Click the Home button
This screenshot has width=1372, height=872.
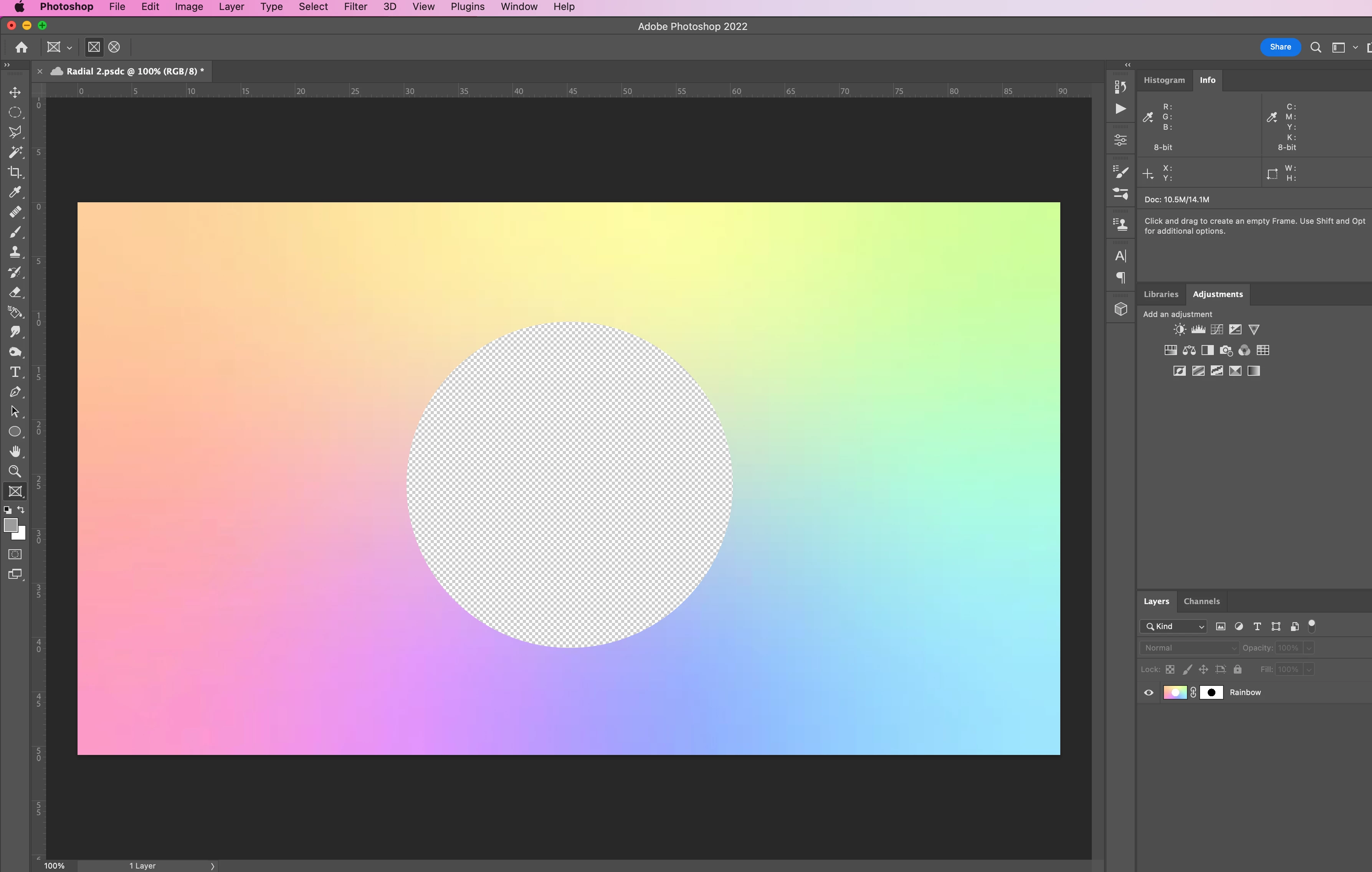(21, 47)
